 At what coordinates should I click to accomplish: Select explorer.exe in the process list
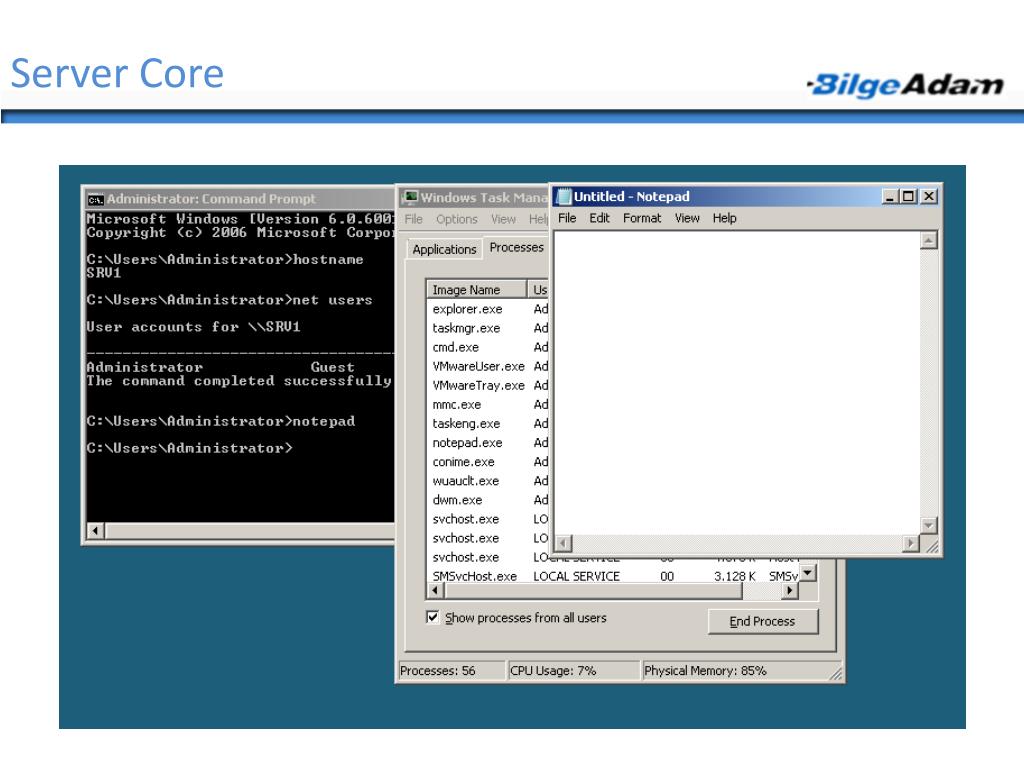468,309
